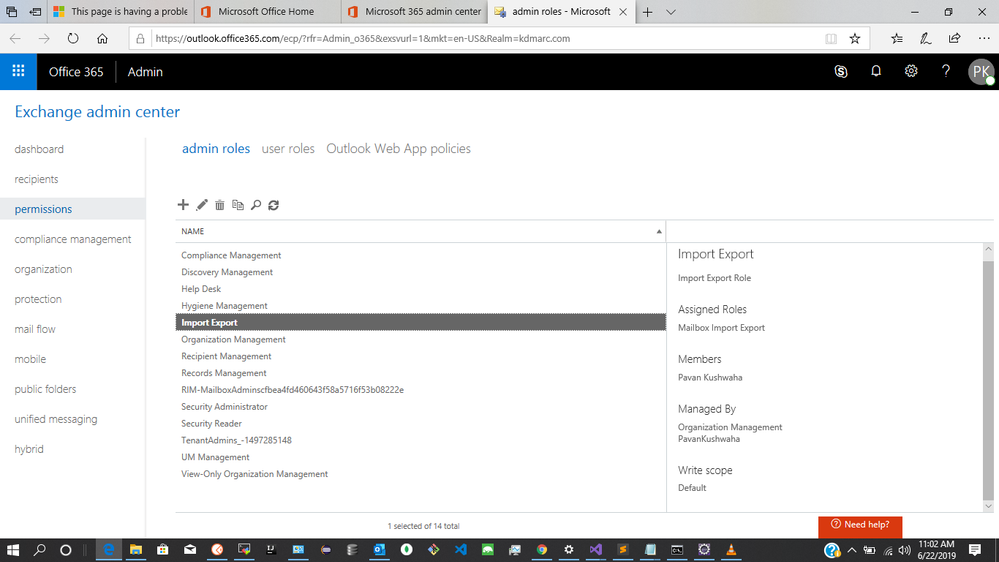
Task: Open organization in left navigation
Action: (x=43, y=269)
